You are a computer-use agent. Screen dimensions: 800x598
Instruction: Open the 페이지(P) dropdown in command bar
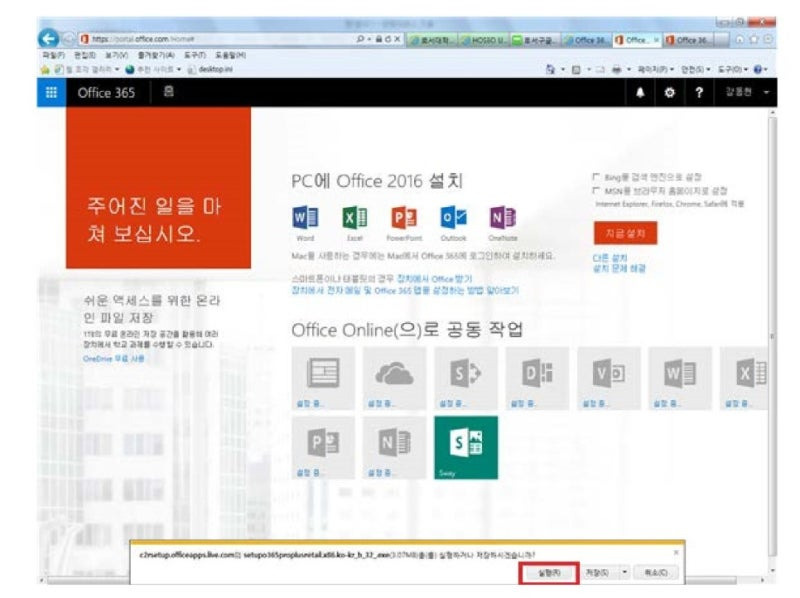(x=656, y=69)
